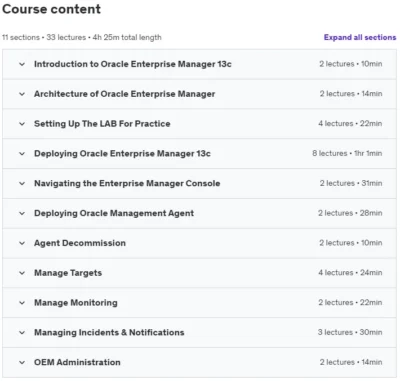
Task: Click the Manage Monitoring section title
Action: pyautogui.click(x=76, y=303)
